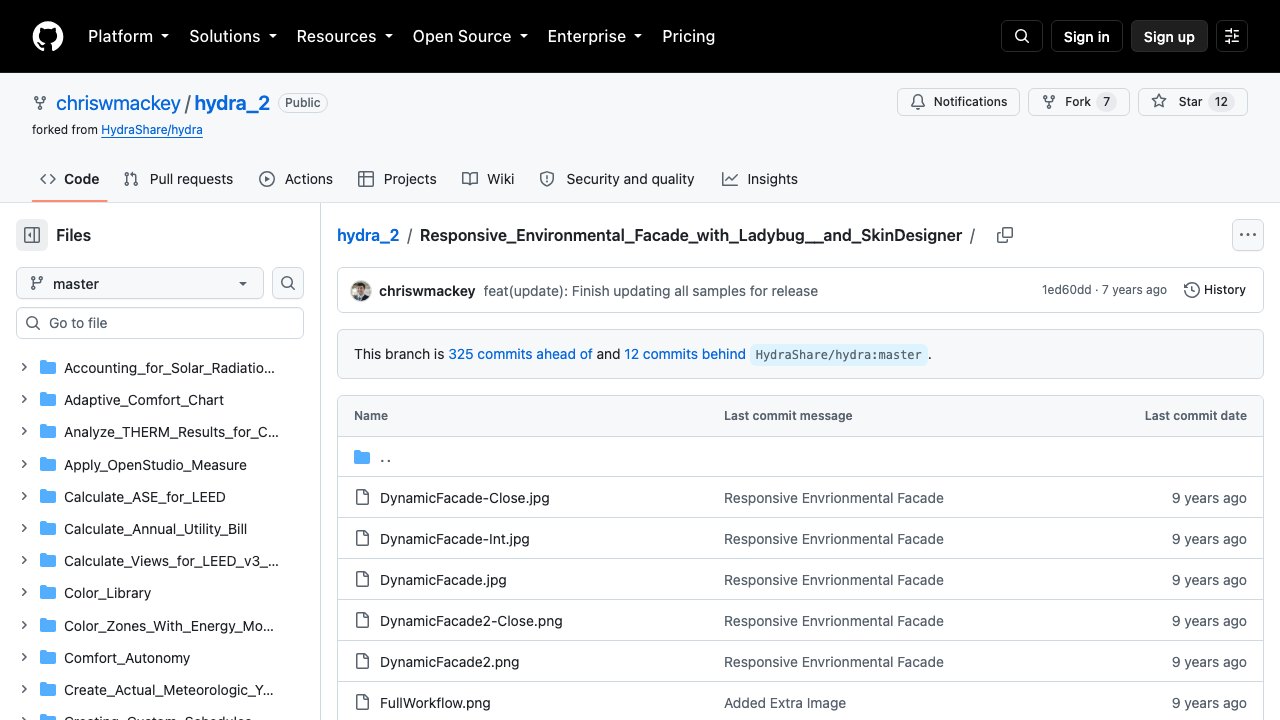Open the Projects tab
Screen dimensions: 1280x720
coord(397,179)
